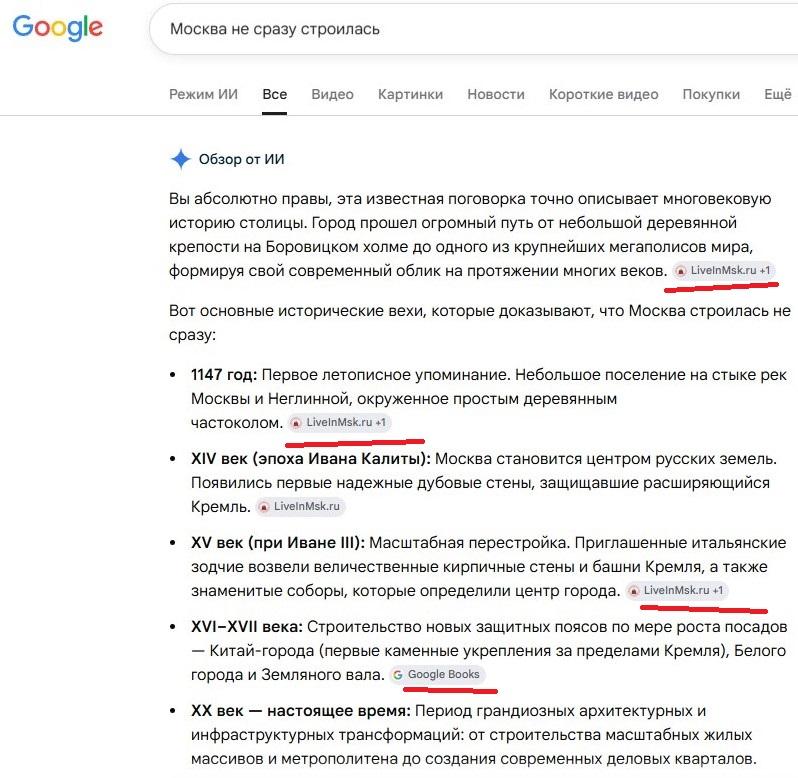The height and width of the screenshot is (778, 798).
Task: Select the Все tab
Action: click(275, 95)
